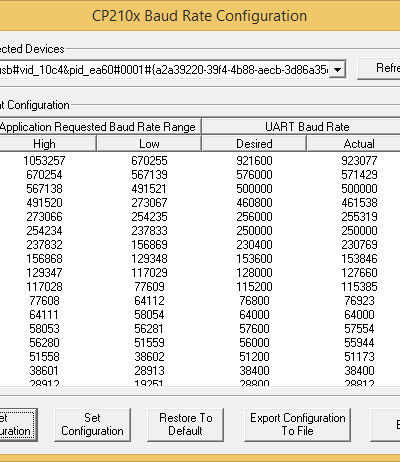Click Restore To Default button
The image size is (400, 462).
[185, 425]
